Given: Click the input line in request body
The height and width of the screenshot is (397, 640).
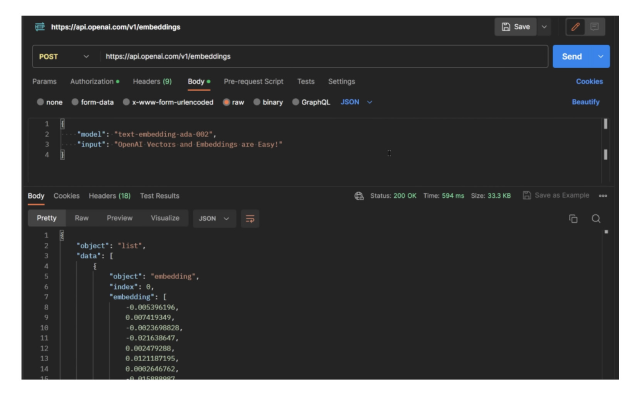Looking at the screenshot, I should click(180, 144).
